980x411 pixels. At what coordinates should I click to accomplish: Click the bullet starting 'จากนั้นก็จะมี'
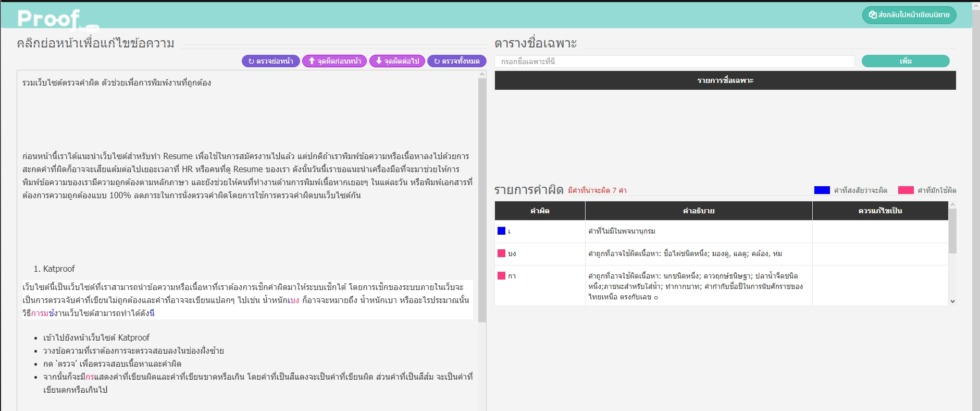click(x=258, y=383)
